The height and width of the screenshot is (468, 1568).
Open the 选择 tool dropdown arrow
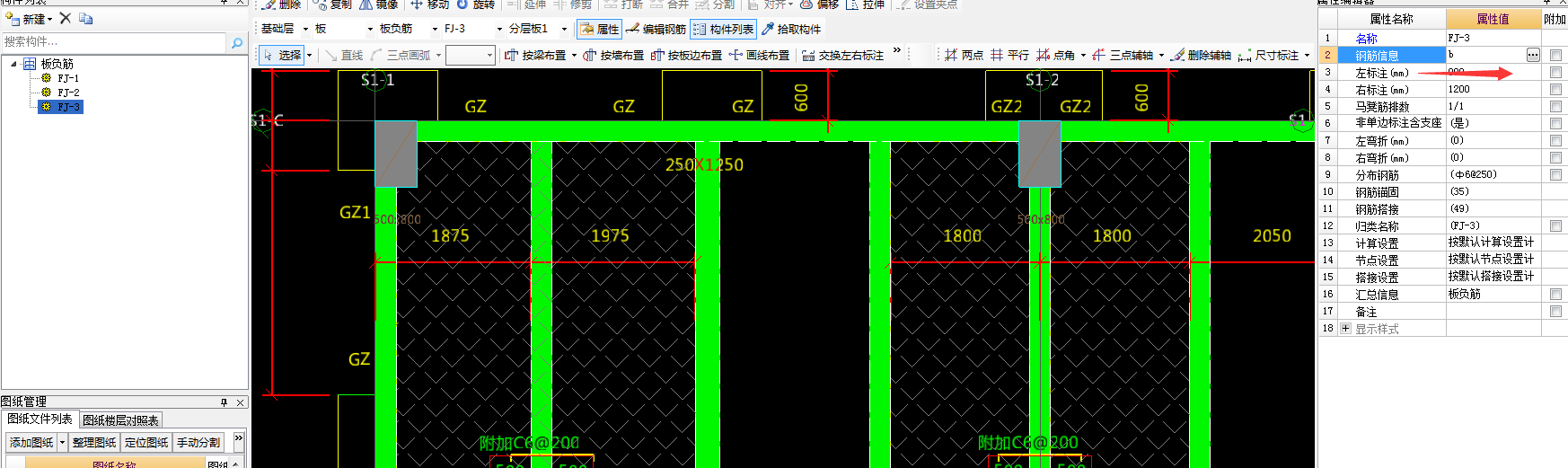point(310,56)
